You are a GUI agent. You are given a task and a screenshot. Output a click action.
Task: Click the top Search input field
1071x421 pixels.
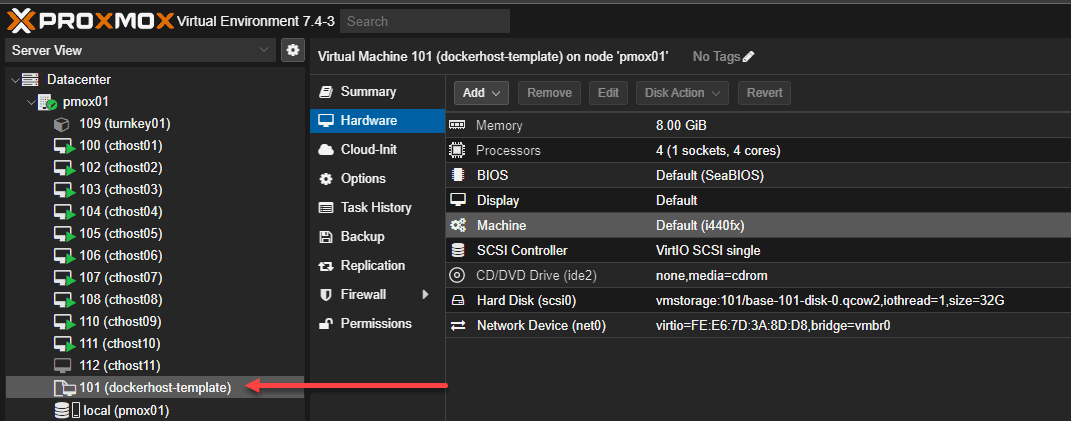pyautogui.click(x=424, y=21)
